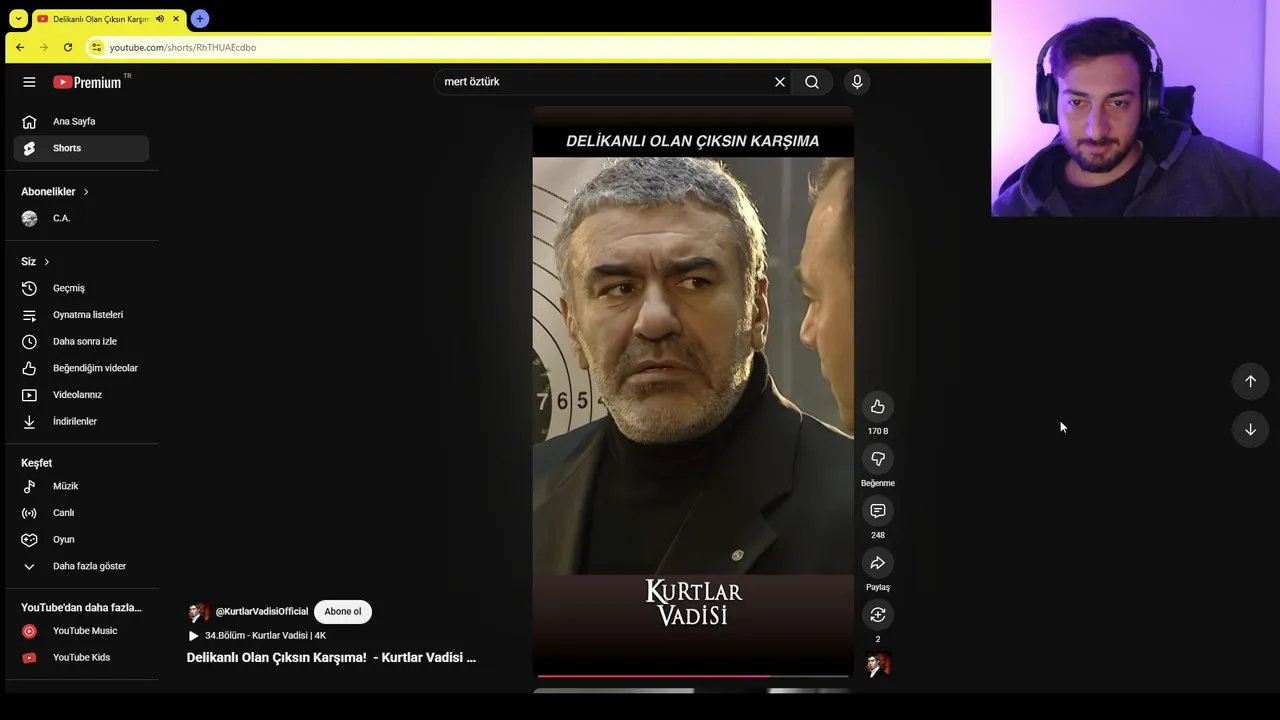Close the Delikanlı Olan Çıksın tab
Viewport: 1280px width, 720px height.
click(176, 18)
